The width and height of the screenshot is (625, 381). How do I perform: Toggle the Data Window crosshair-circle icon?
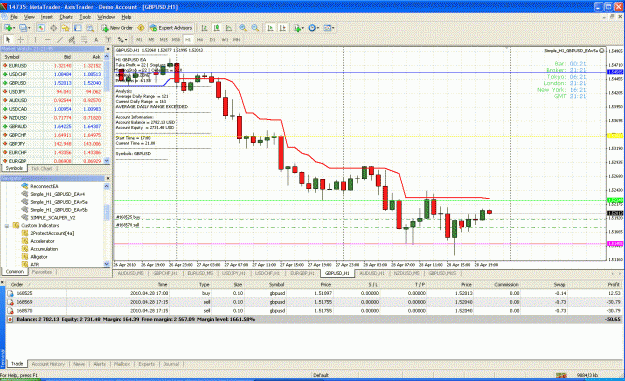click(53, 28)
